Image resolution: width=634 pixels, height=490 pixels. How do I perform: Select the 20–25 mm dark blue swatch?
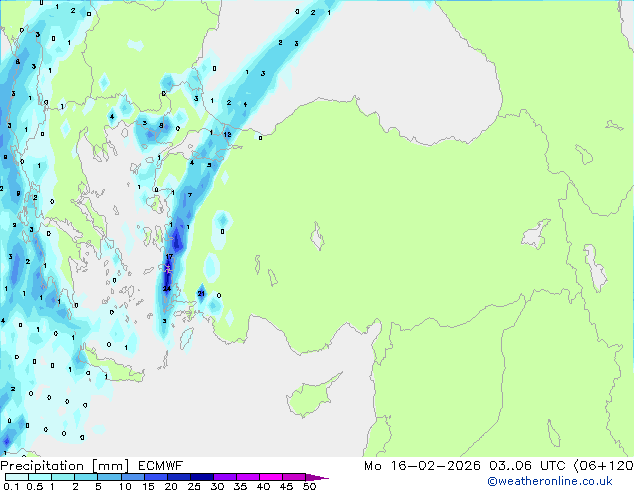click(x=178, y=477)
